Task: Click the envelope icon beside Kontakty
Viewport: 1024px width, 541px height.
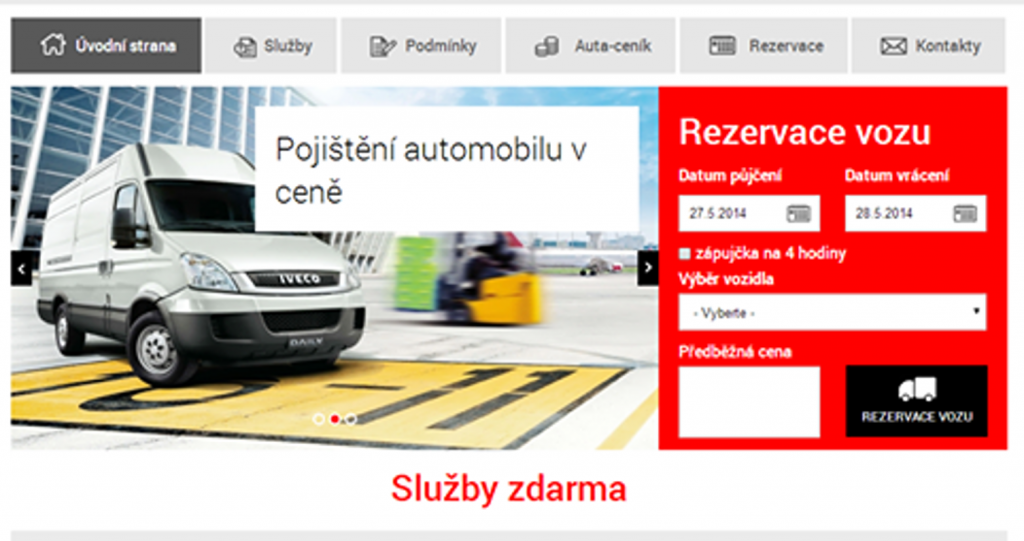Action: coord(893,46)
